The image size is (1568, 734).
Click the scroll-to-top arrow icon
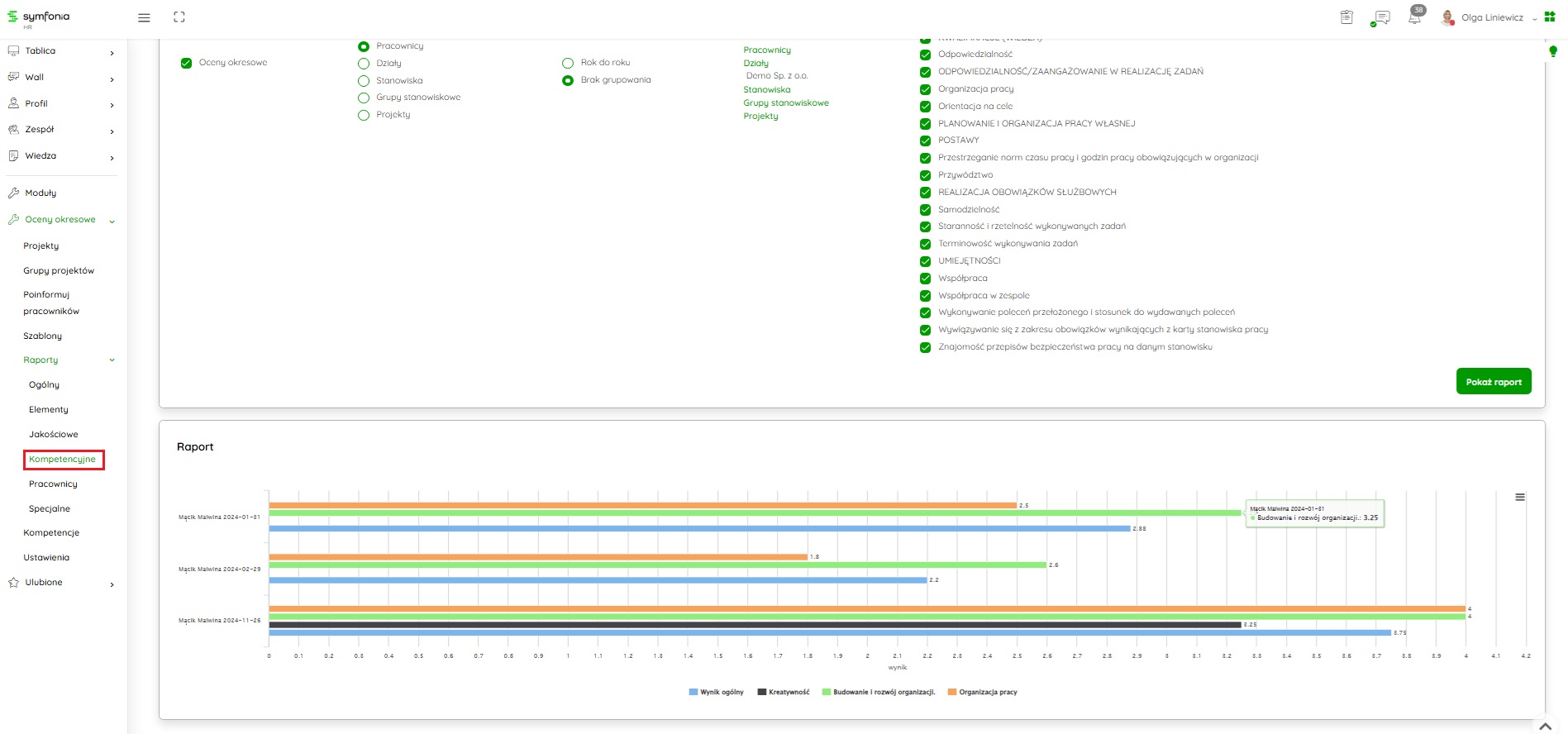point(1545,726)
